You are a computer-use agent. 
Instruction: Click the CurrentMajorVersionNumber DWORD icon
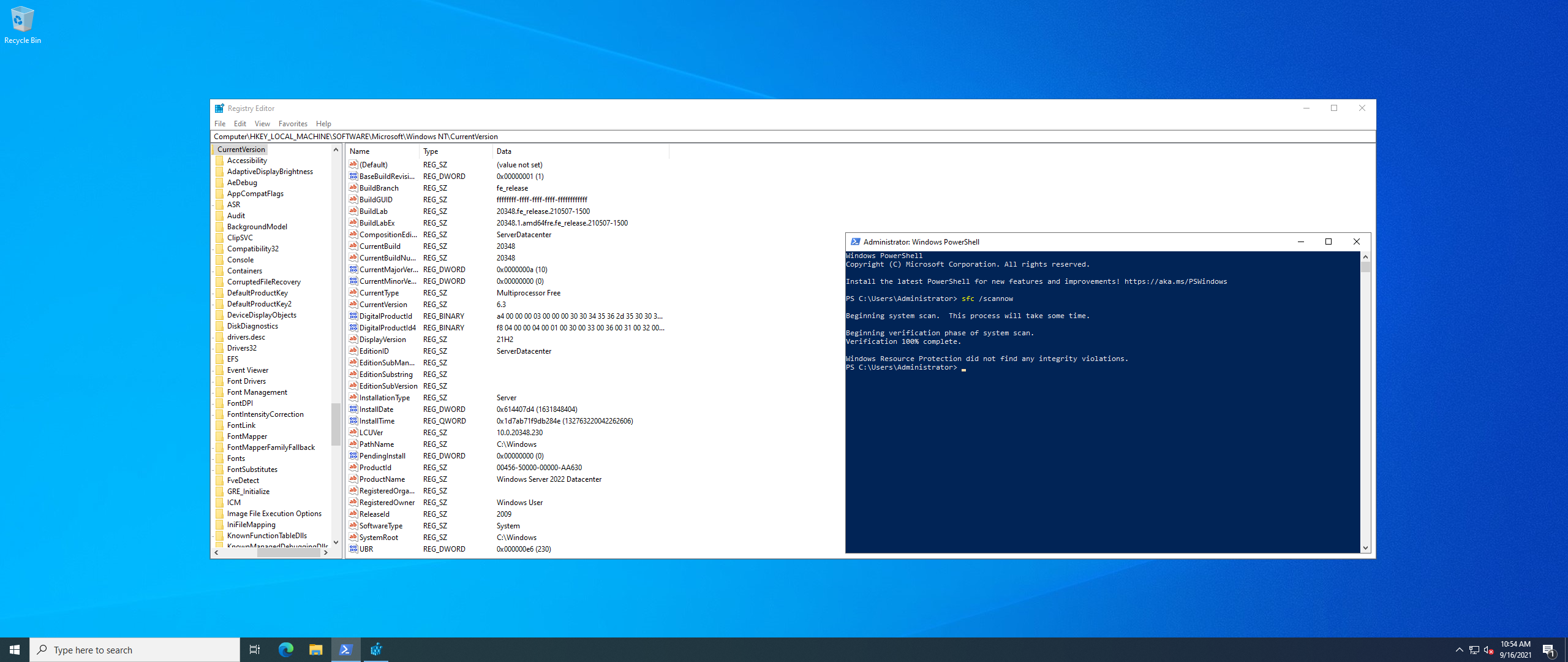(353, 269)
